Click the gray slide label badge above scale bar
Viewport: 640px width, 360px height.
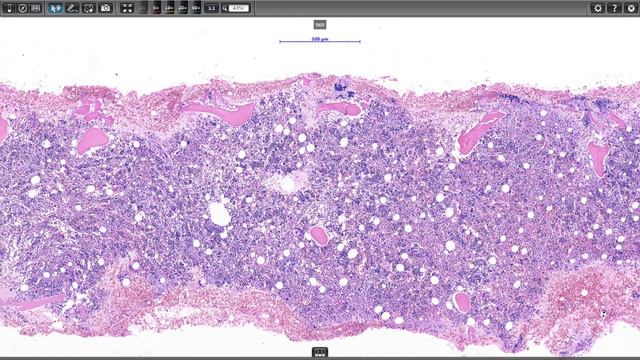320,25
